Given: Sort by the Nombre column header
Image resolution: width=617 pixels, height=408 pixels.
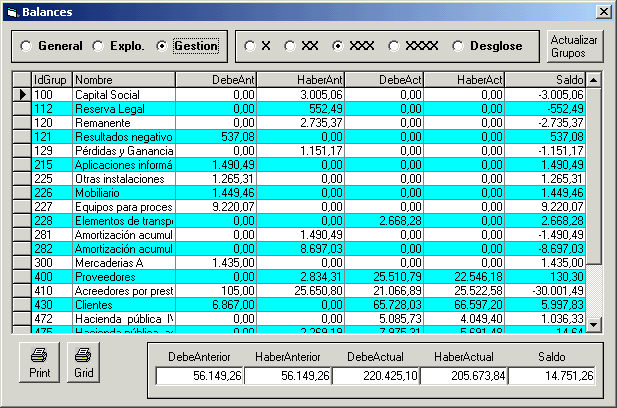Looking at the screenshot, I should [123, 79].
